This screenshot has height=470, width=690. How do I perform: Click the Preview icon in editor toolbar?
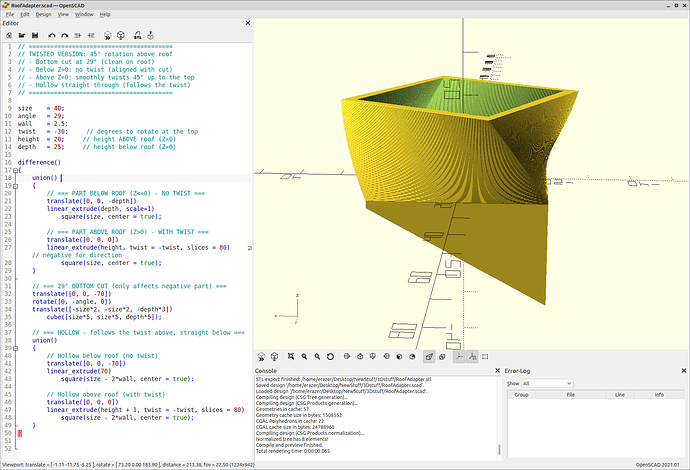tap(107, 35)
